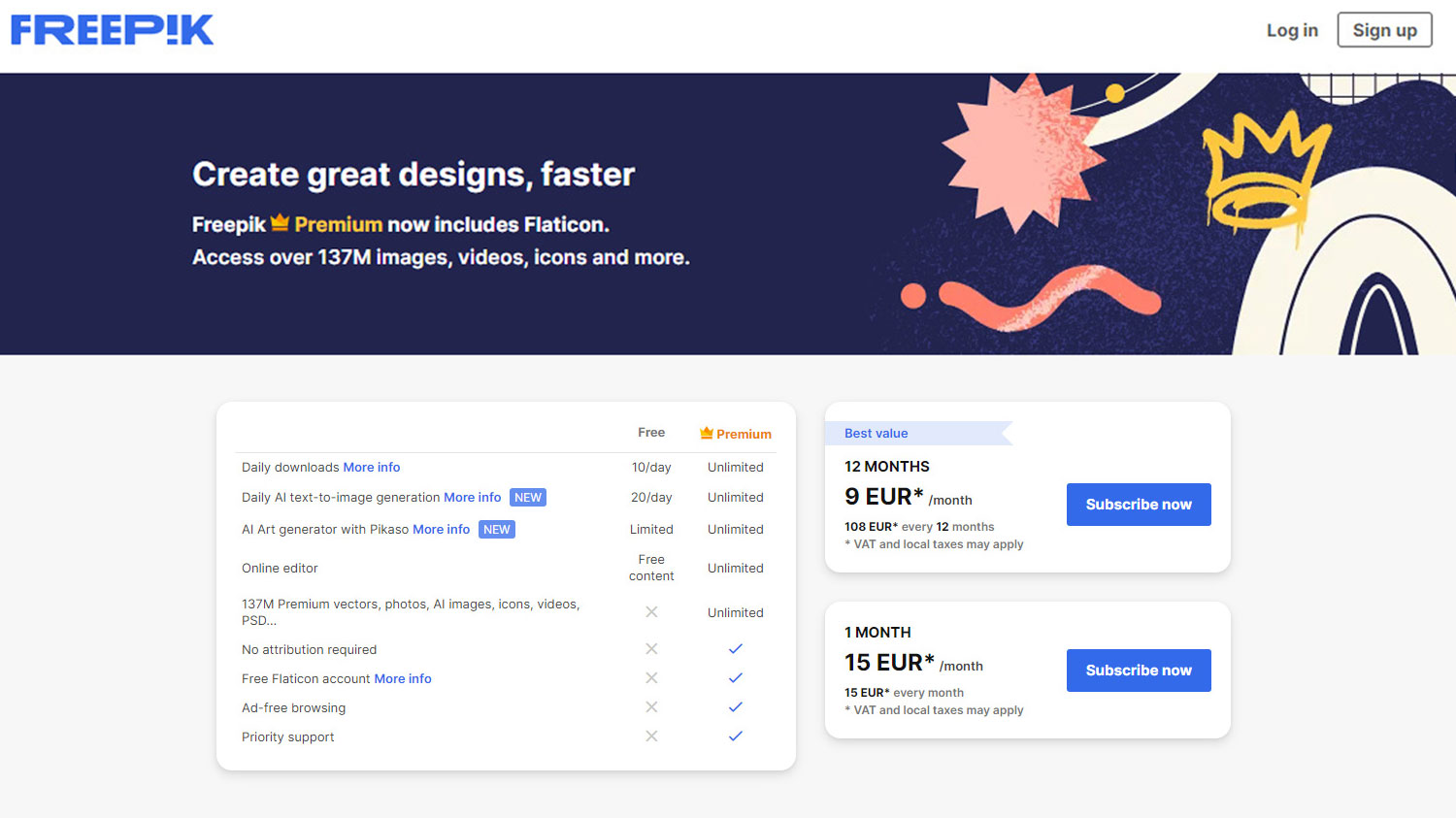This screenshot has height=818, width=1456.
Task: Click the X mark in 137M Premium vectors row
Action: tap(651, 611)
